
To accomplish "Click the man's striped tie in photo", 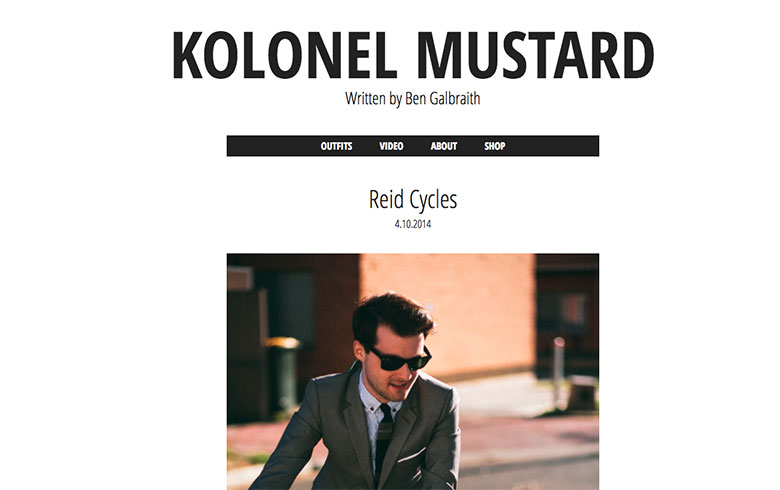I will point(384,440).
